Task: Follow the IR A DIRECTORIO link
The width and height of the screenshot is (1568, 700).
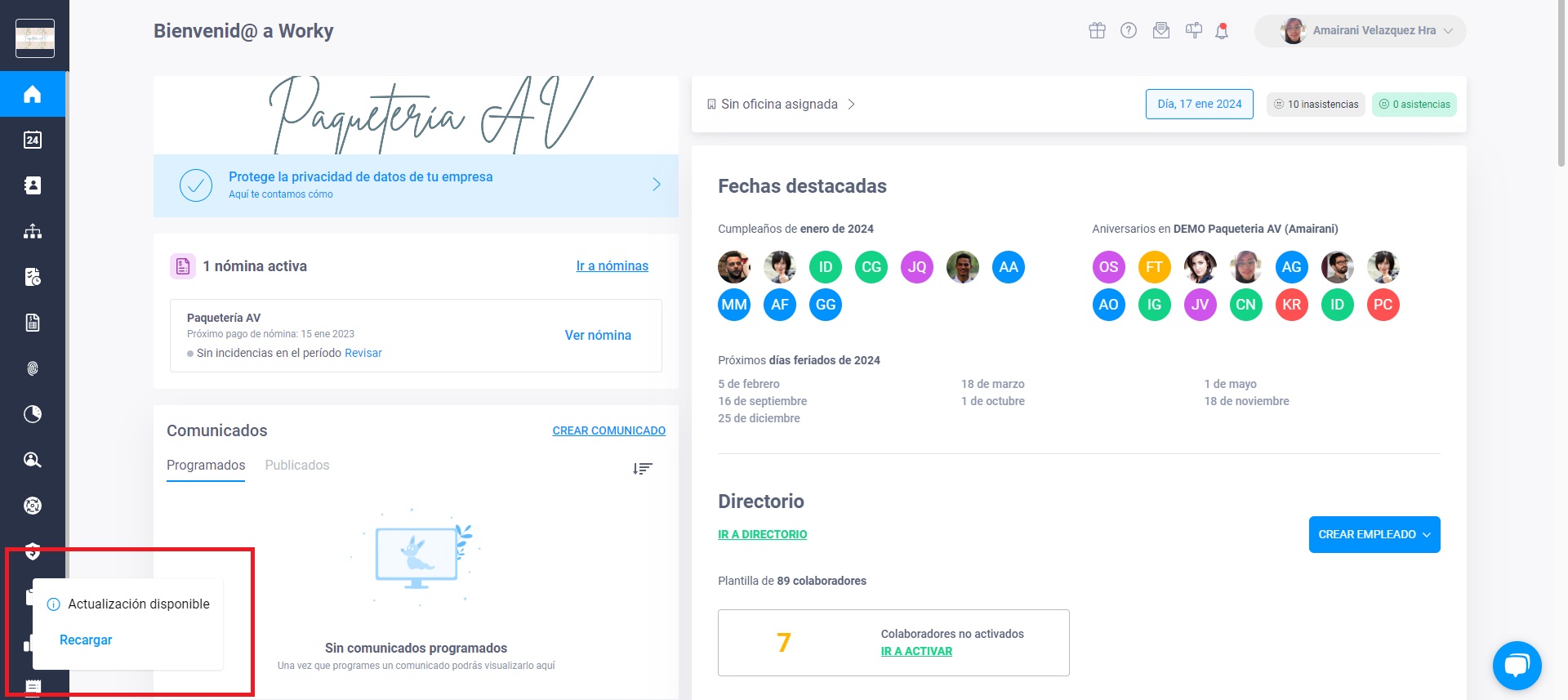Action: [762, 534]
